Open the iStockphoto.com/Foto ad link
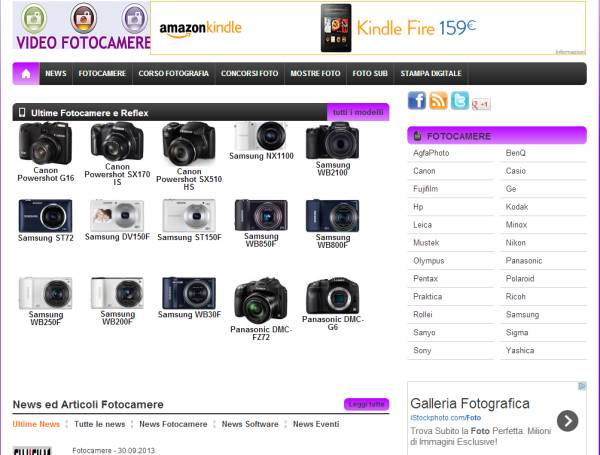The image size is (600, 455). pyautogui.click(x=445, y=418)
